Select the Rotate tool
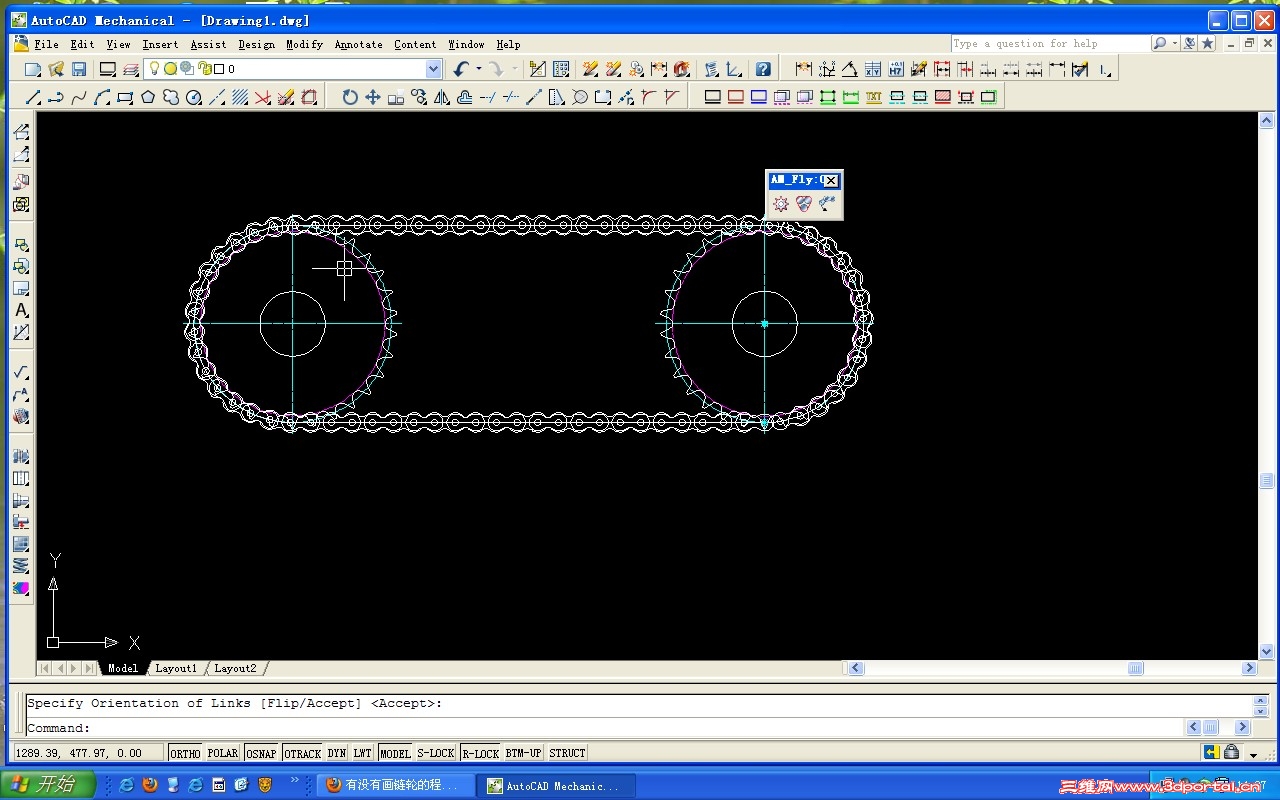The image size is (1280, 800). (350, 97)
